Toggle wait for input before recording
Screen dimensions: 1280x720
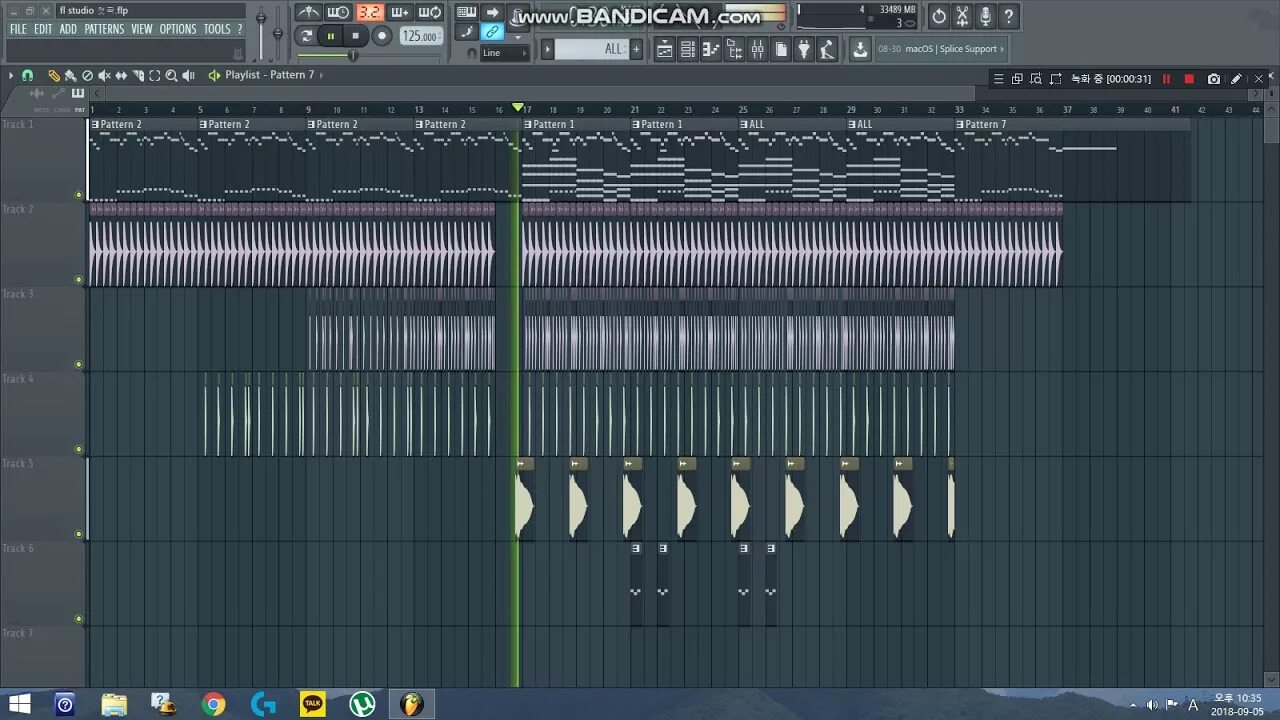point(339,12)
